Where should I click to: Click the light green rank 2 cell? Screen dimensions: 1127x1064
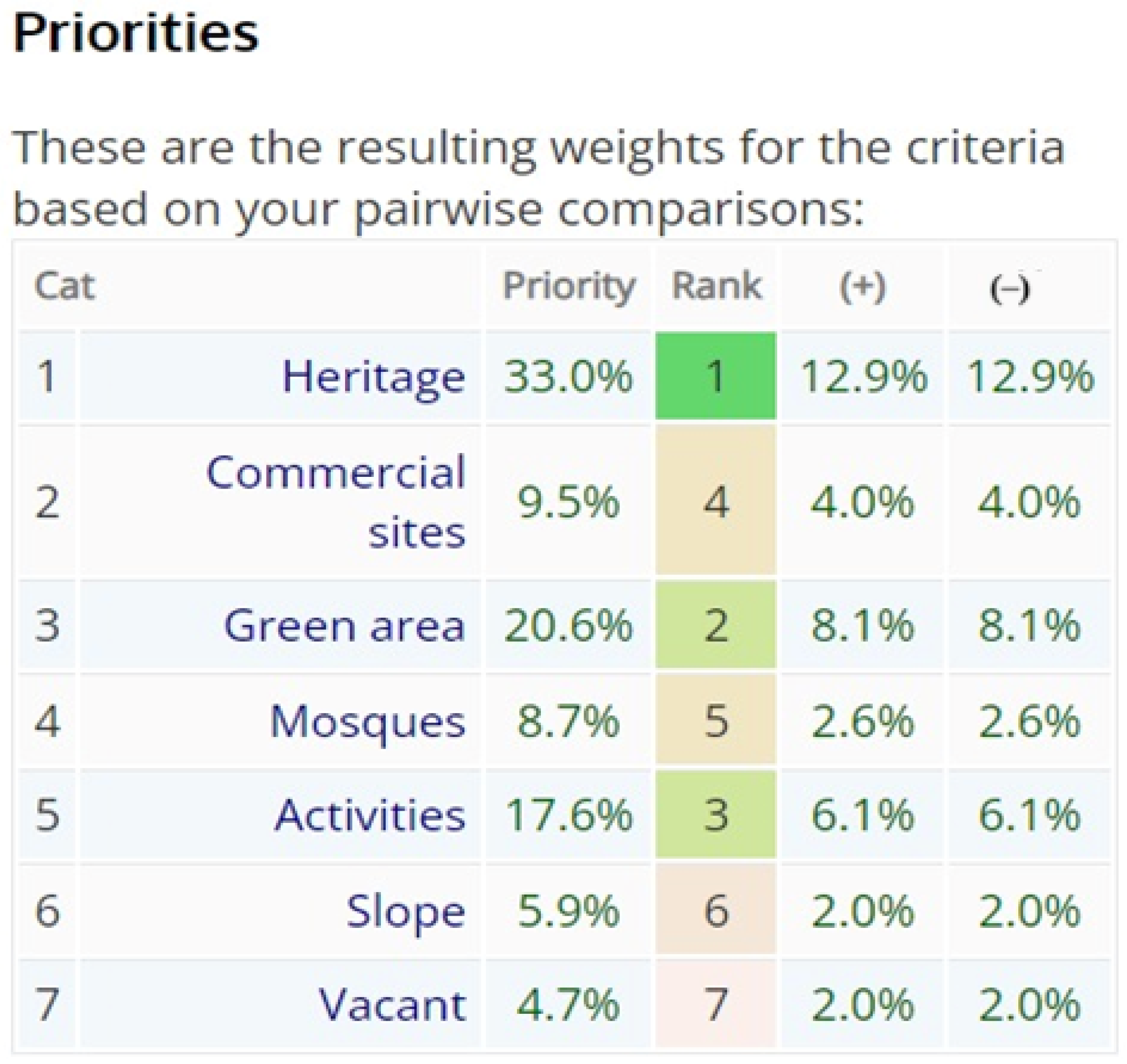point(715,626)
